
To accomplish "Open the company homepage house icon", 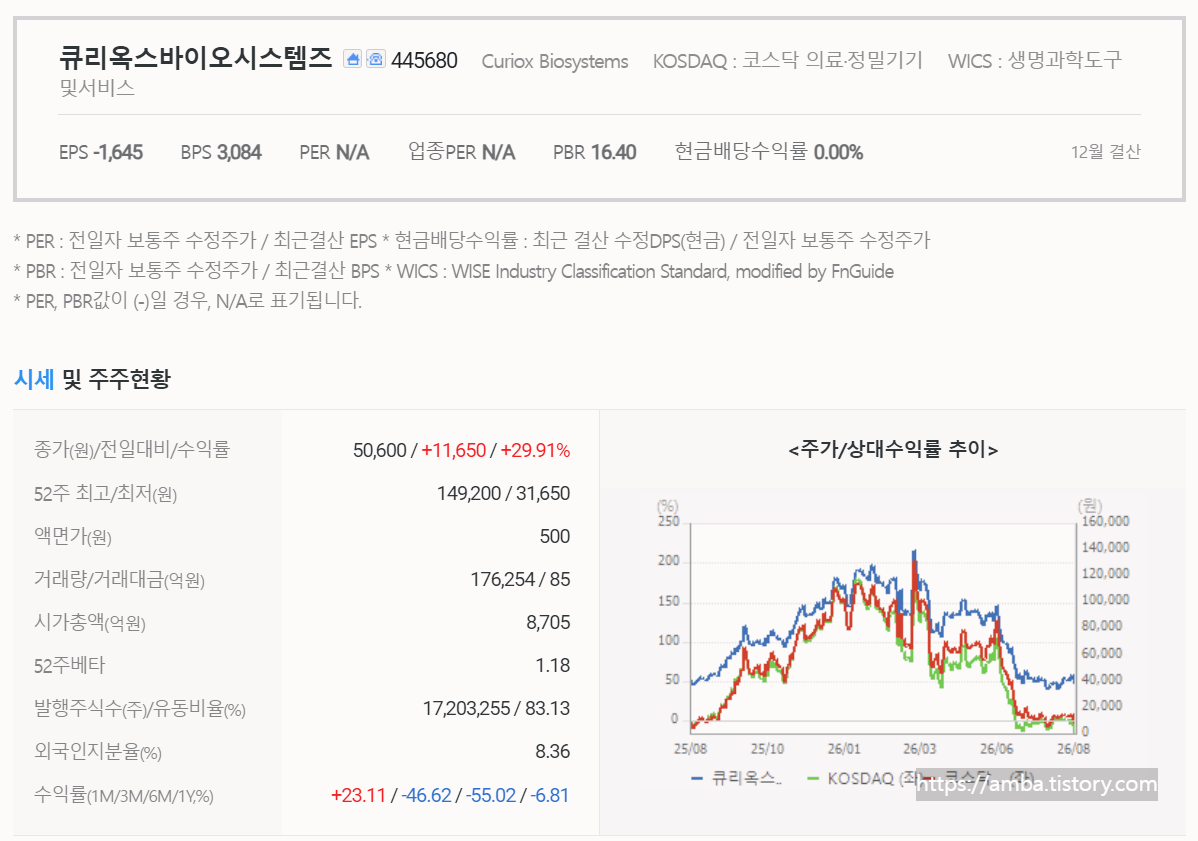I will pyautogui.click(x=352, y=59).
